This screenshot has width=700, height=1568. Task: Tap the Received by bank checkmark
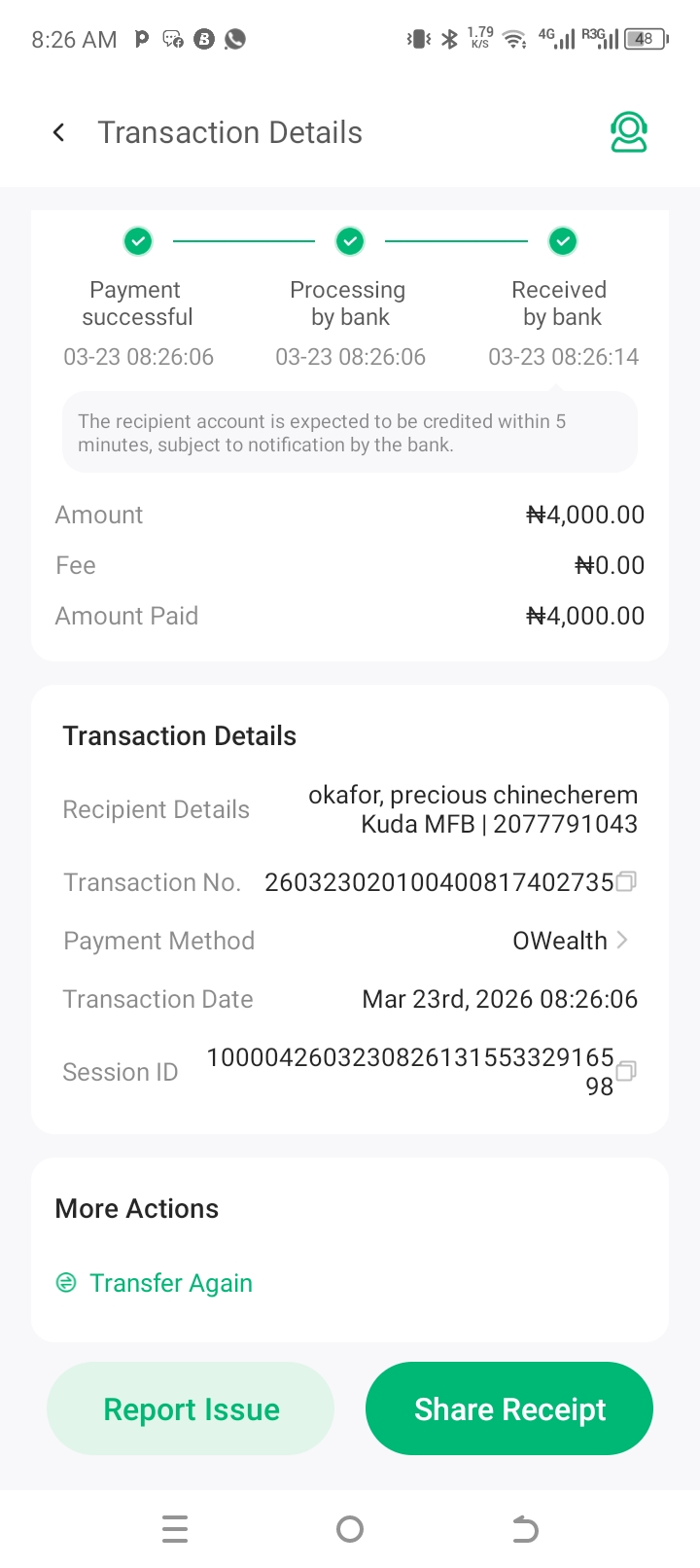[562, 240]
